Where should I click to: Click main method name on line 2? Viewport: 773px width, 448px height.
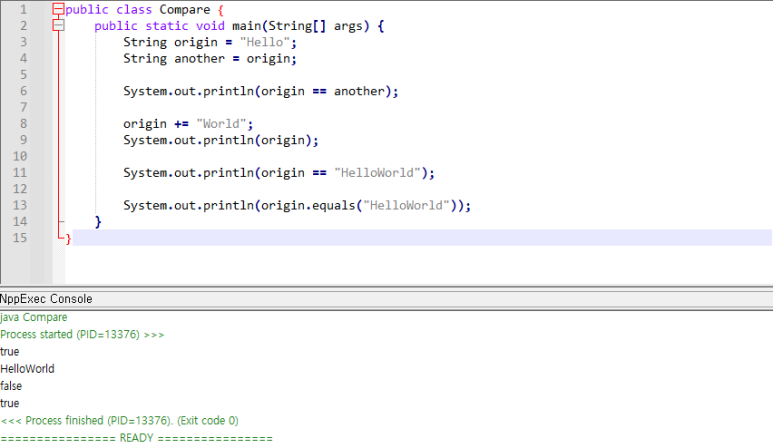tap(246, 26)
